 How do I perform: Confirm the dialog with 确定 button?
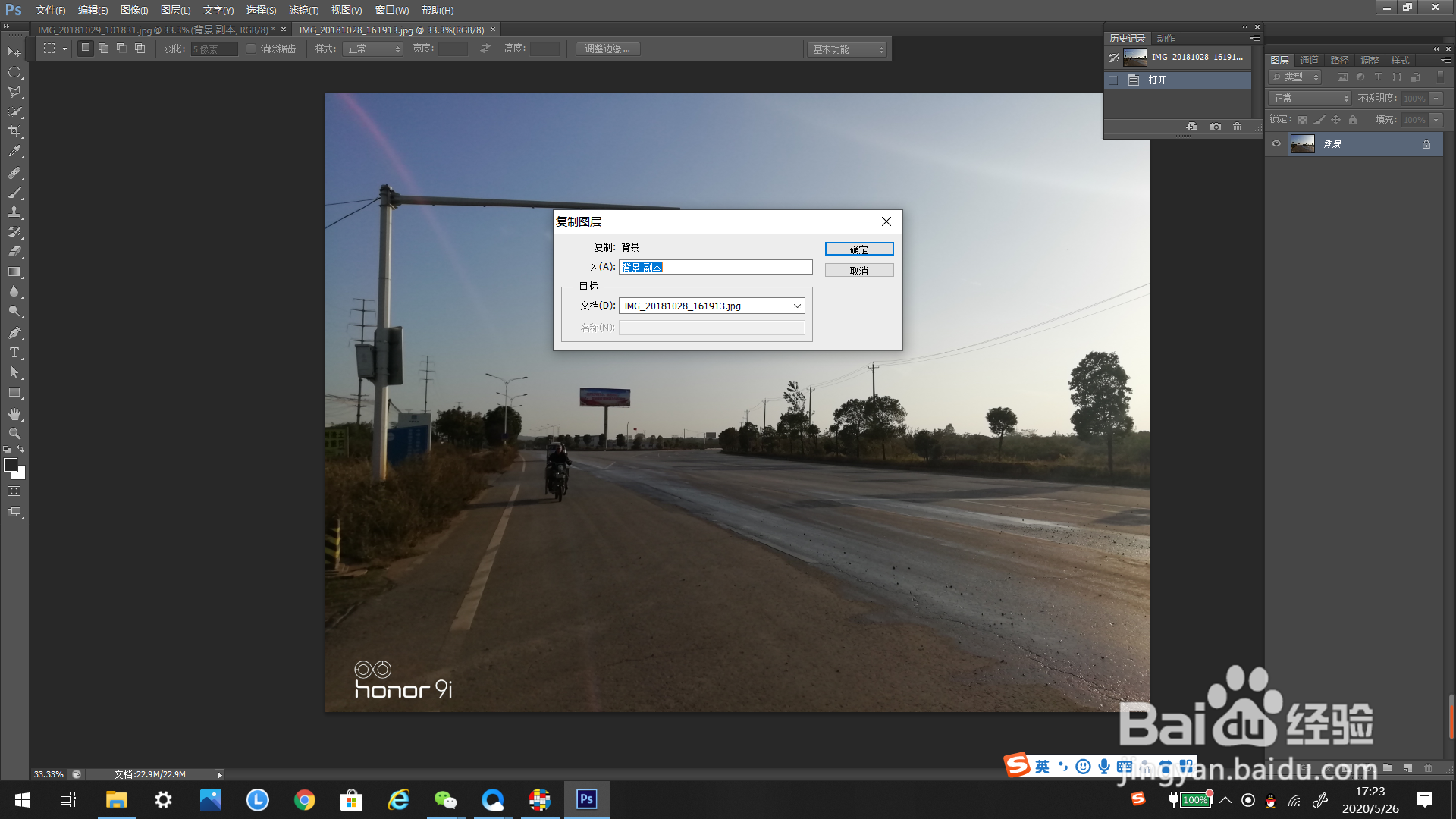click(858, 249)
